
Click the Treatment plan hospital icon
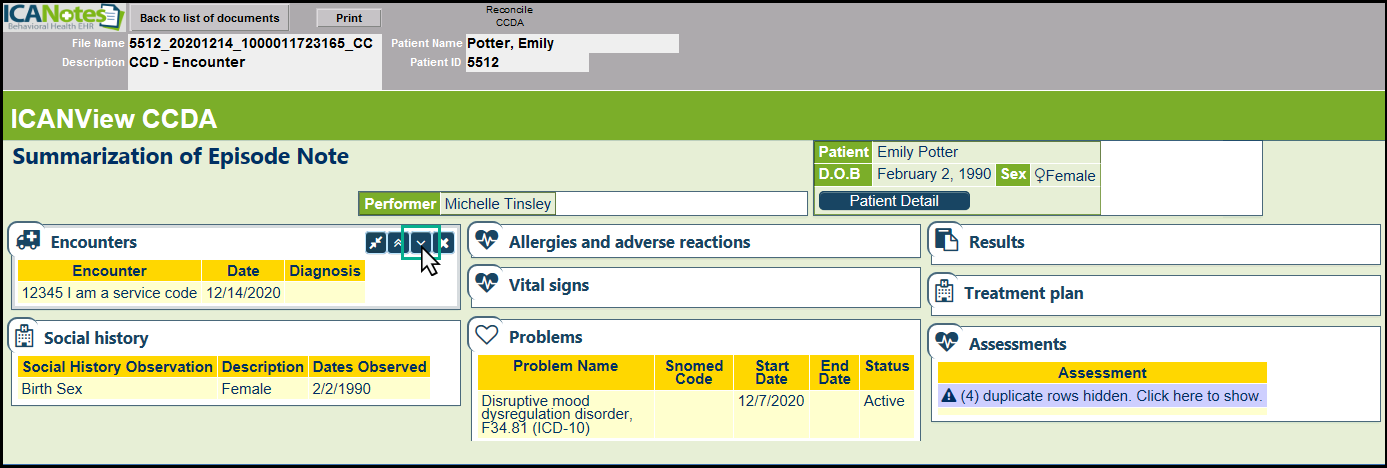pyautogui.click(x=943, y=293)
